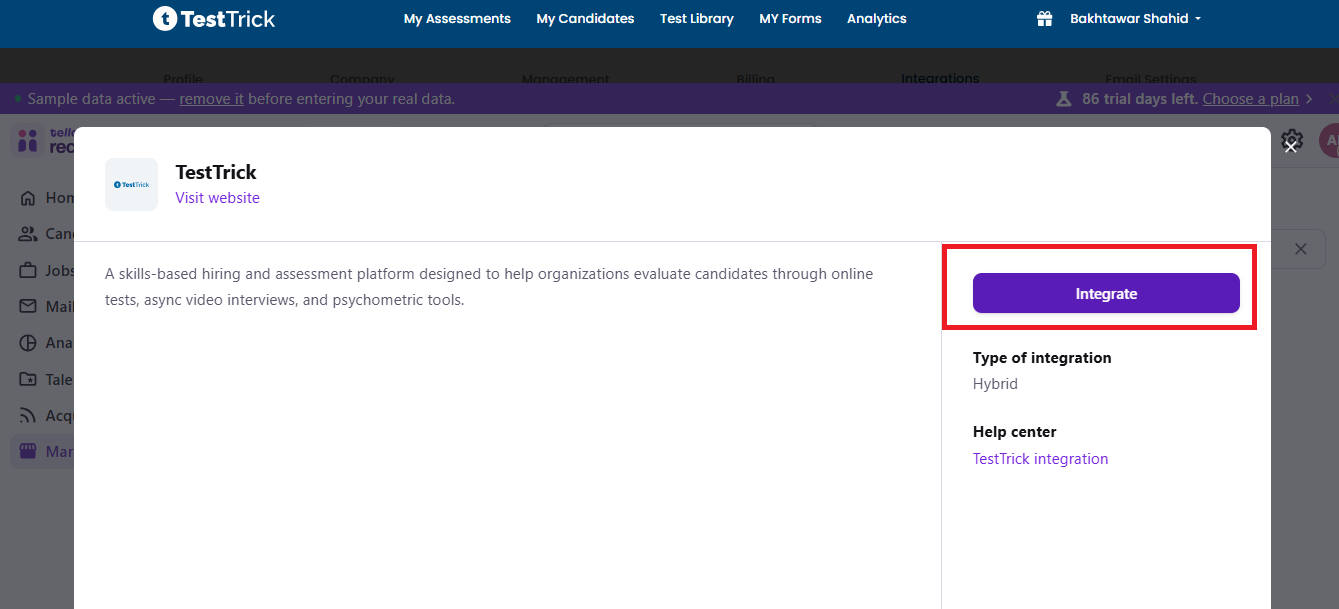
Task: Switch to the Email Settings tab
Action: [x=1150, y=79]
